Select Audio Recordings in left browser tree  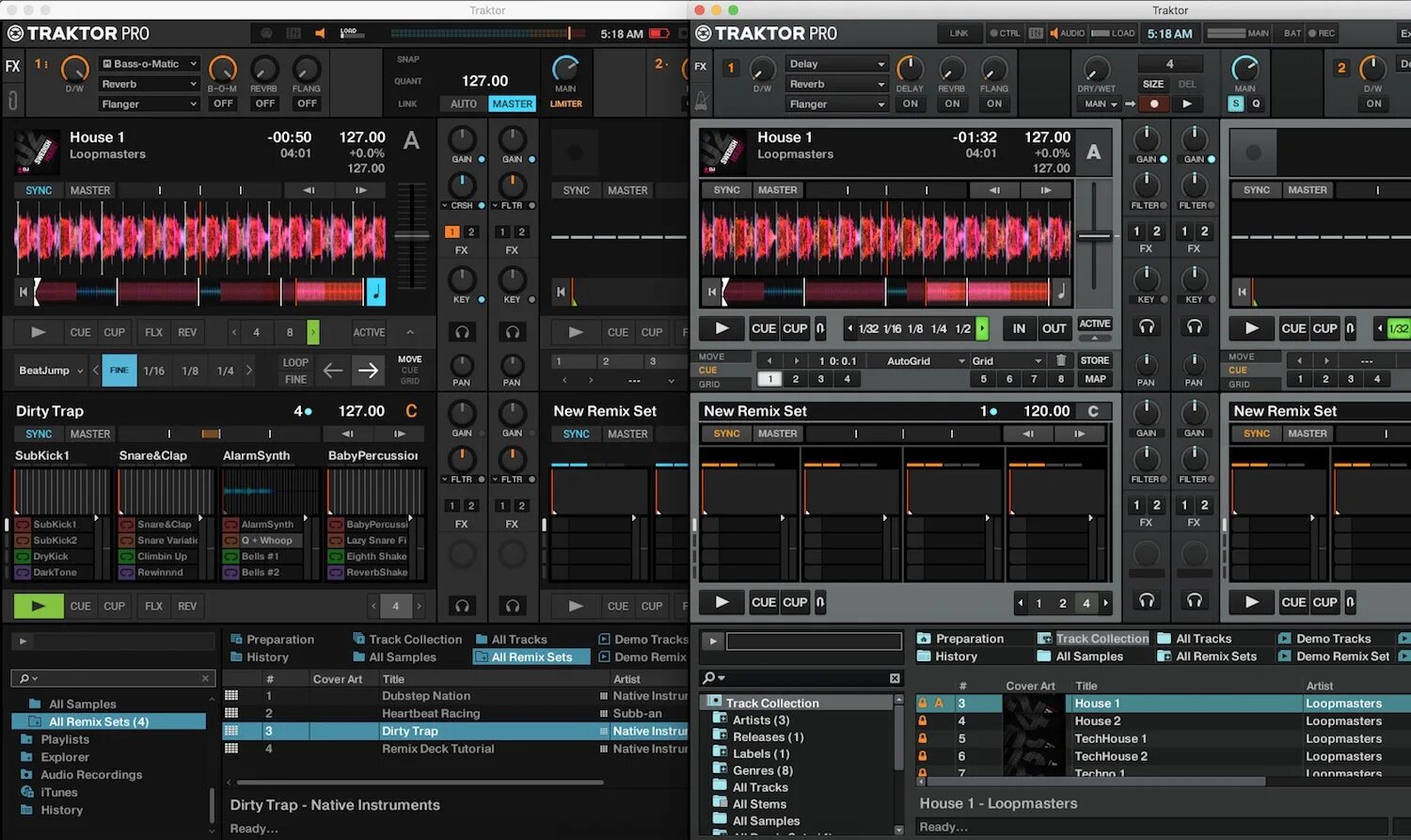pos(91,774)
